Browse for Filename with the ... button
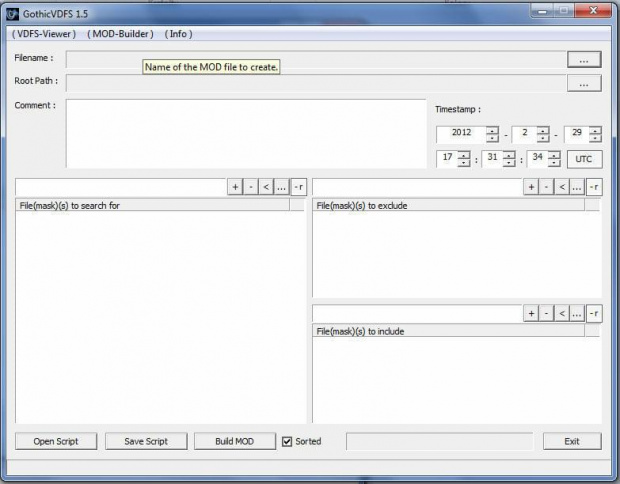This screenshot has width=620, height=484. click(584, 59)
